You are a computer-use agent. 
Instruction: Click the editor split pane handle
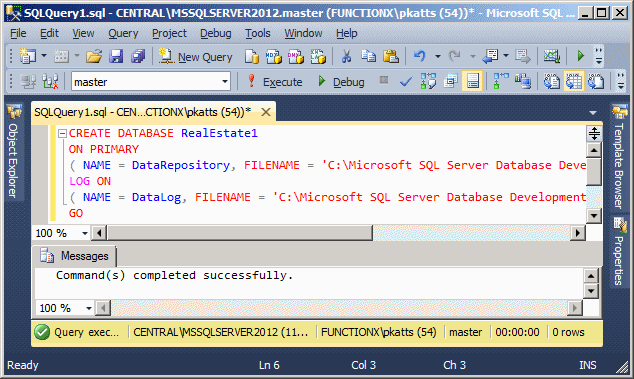click(594, 133)
